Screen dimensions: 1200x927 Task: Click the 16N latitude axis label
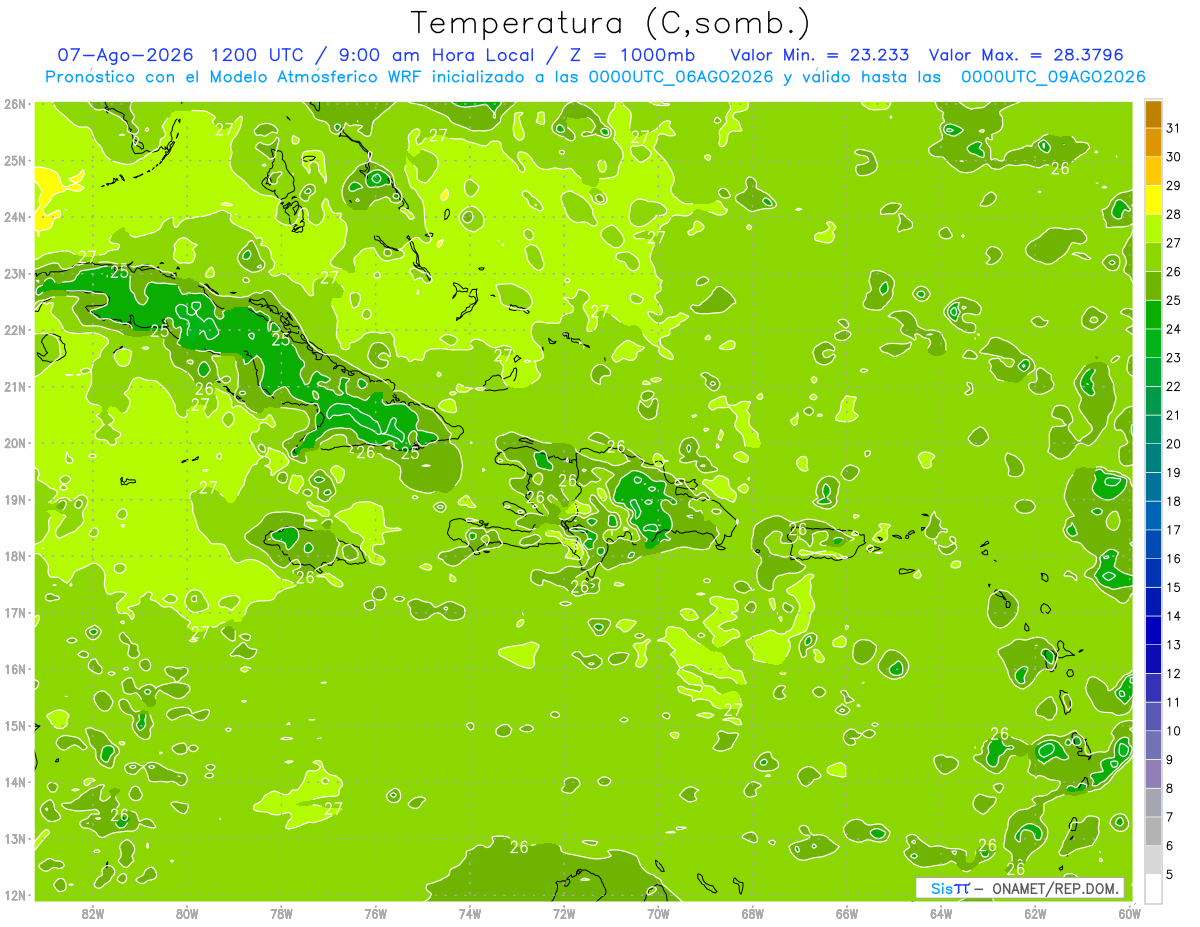pos(15,669)
